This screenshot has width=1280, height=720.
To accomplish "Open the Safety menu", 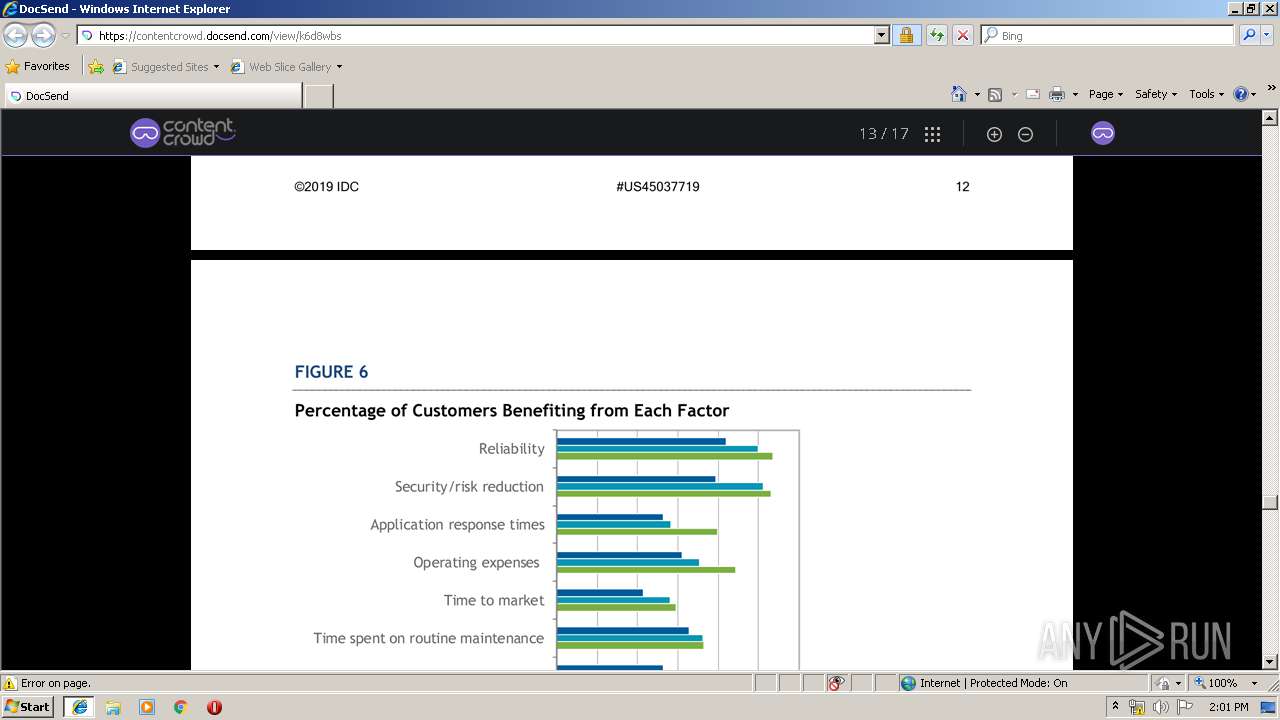I will point(1155,94).
